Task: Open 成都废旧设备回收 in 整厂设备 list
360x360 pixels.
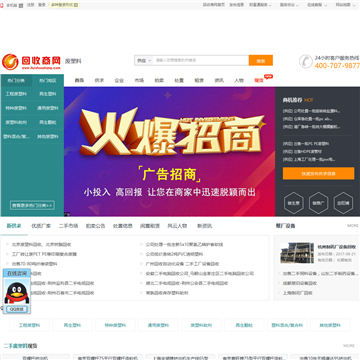Action: click(300, 283)
